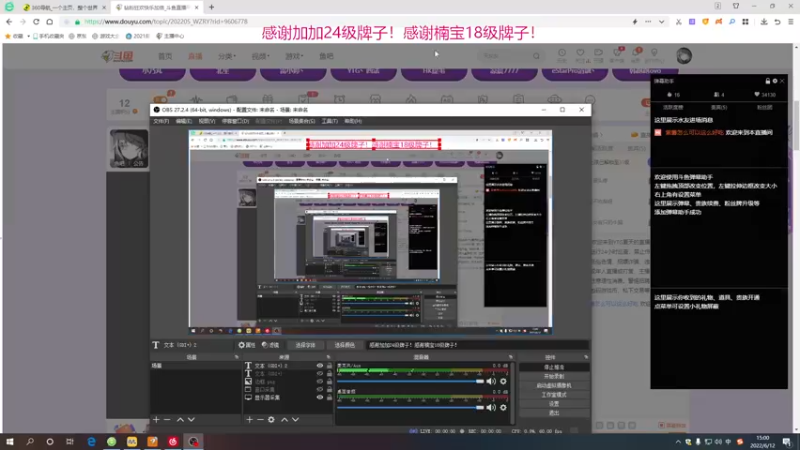Click 停止推流 stop streaming button
Viewport: 800px width, 450px height.
click(554, 367)
